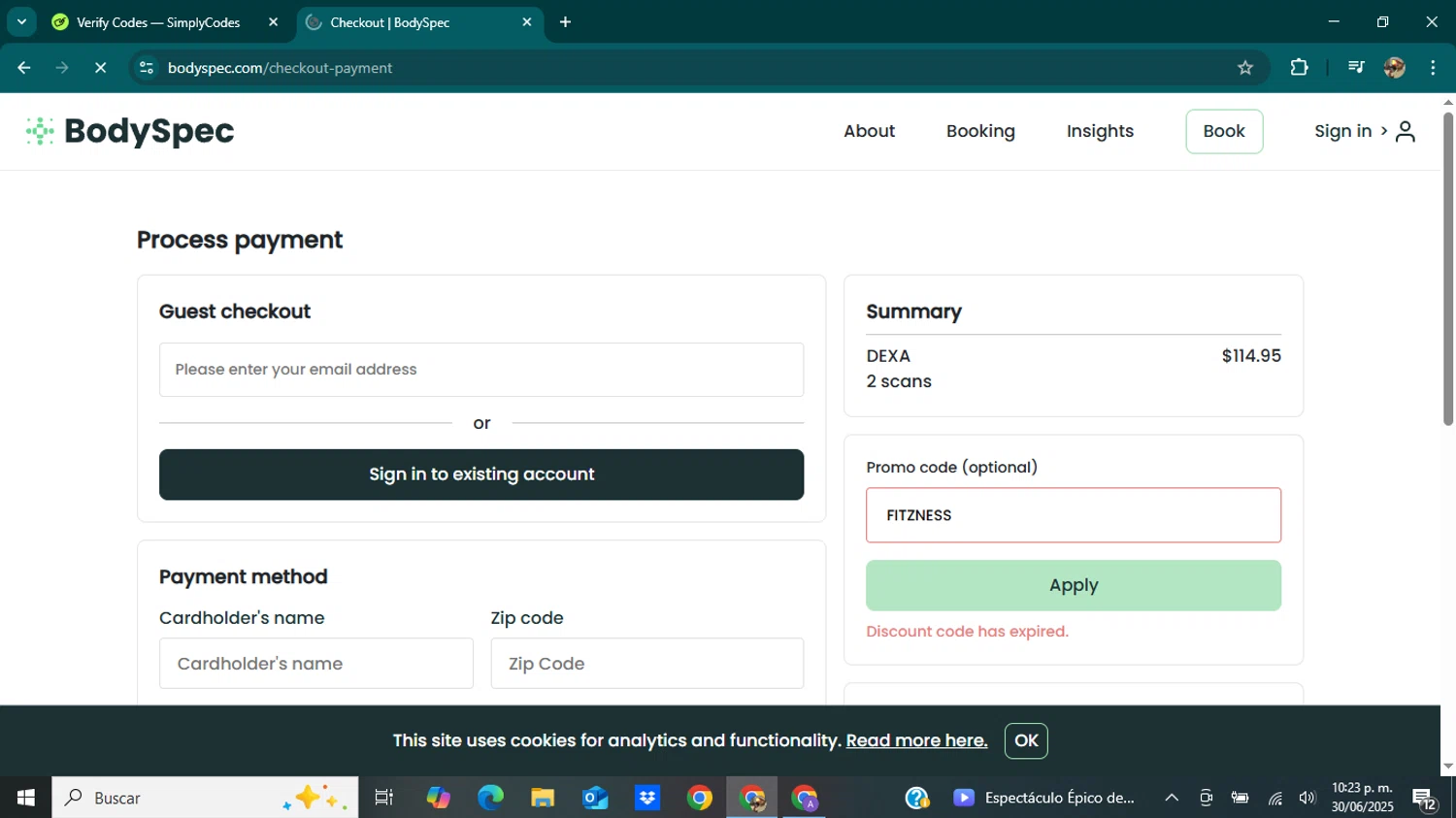Open File Explorer from the taskbar
Viewport: 1456px width, 818px height.
coord(543,798)
